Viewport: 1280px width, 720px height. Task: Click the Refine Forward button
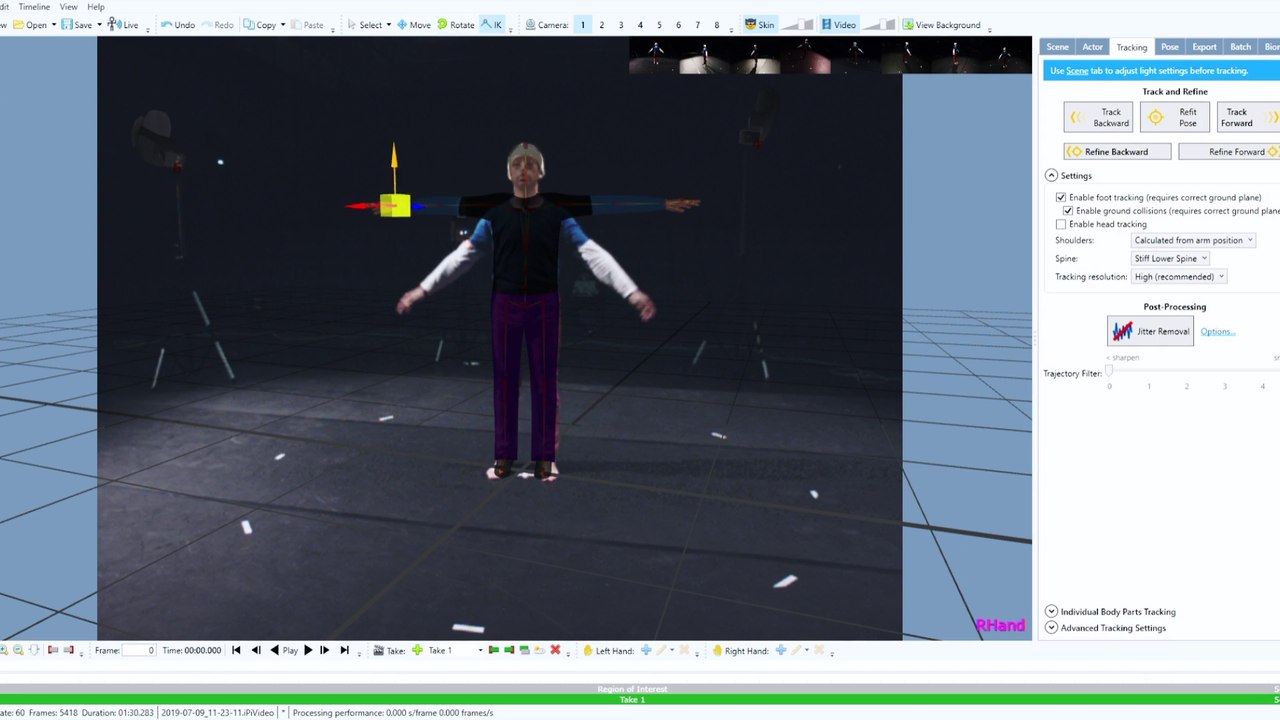(x=1229, y=152)
